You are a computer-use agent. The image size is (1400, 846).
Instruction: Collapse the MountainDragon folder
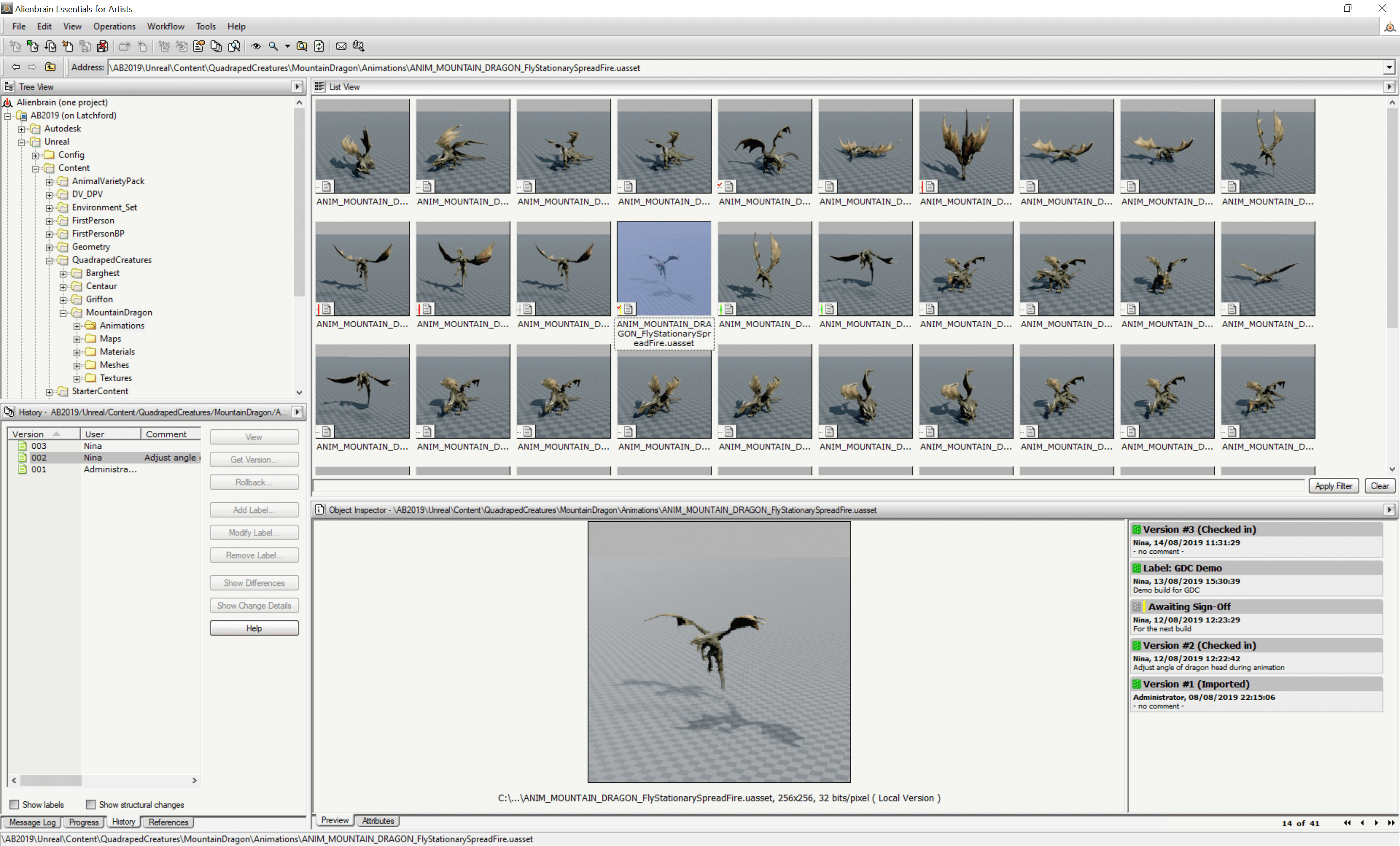[x=64, y=313]
